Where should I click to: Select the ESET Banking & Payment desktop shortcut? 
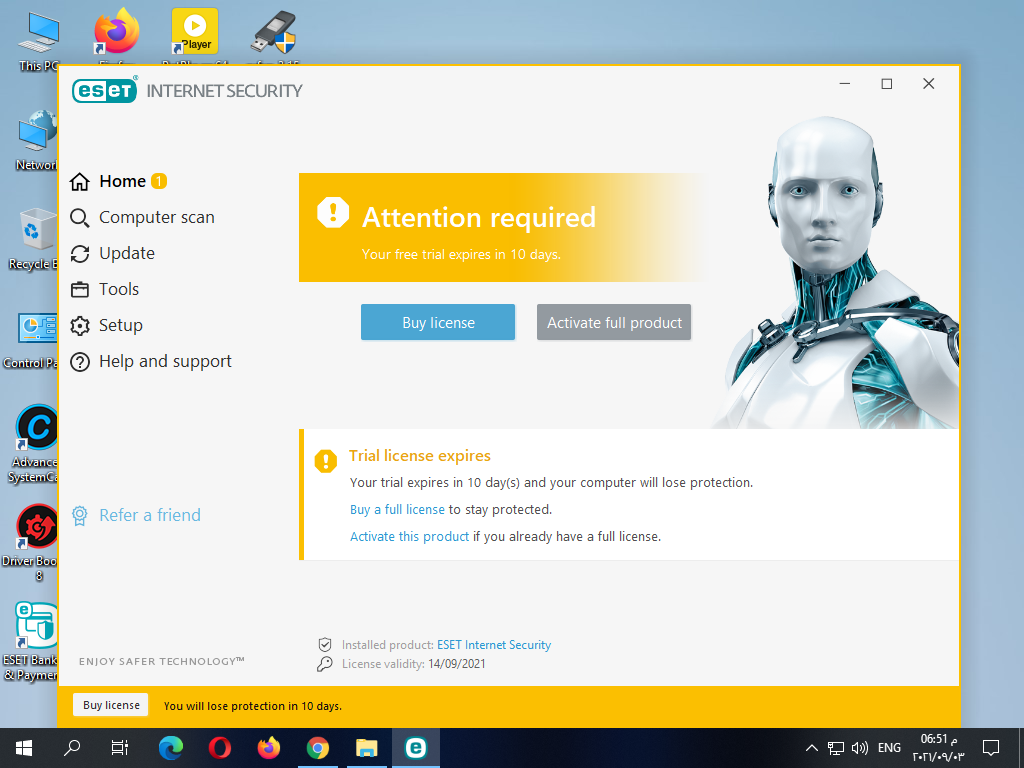(31, 641)
